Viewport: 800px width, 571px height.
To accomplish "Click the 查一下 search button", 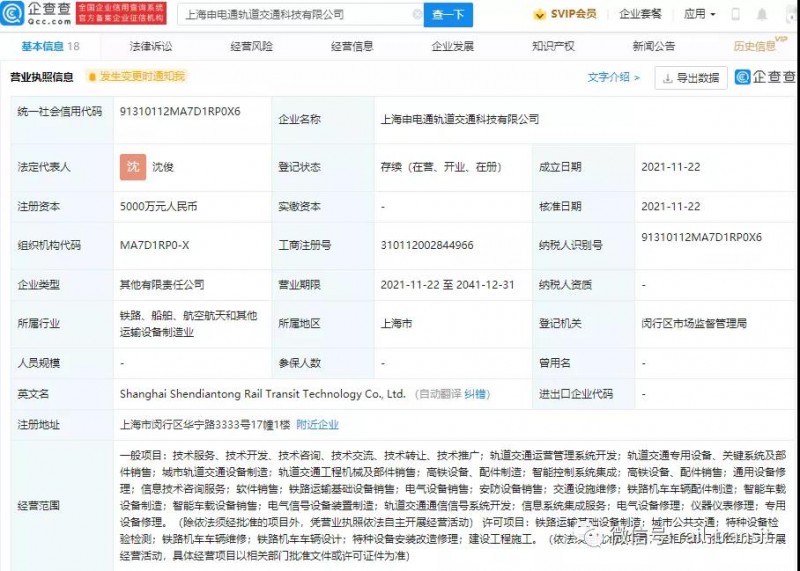I will pos(448,15).
